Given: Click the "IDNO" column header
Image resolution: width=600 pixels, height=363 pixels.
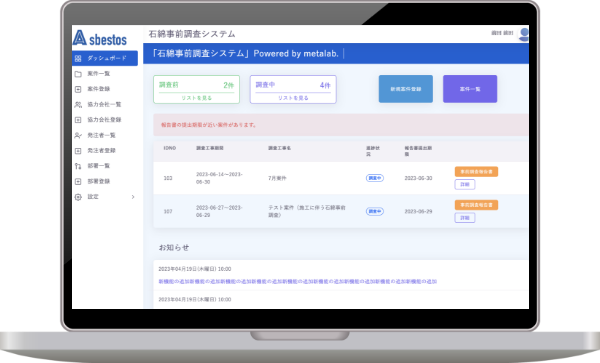Looking at the screenshot, I should coord(170,148).
